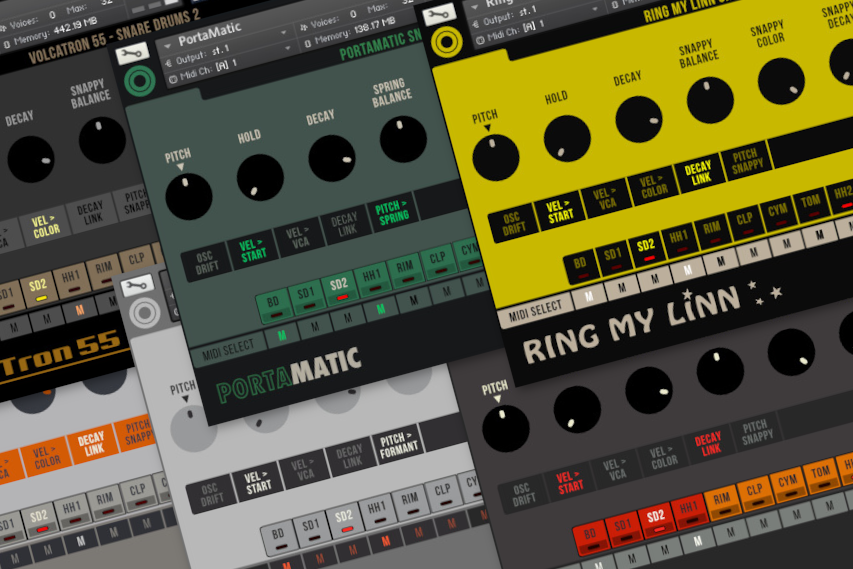This screenshot has width=853, height=569.
Task: Trigger the red BD pad on the dark grey panel
Action: pyautogui.click(x=591, y=538)
